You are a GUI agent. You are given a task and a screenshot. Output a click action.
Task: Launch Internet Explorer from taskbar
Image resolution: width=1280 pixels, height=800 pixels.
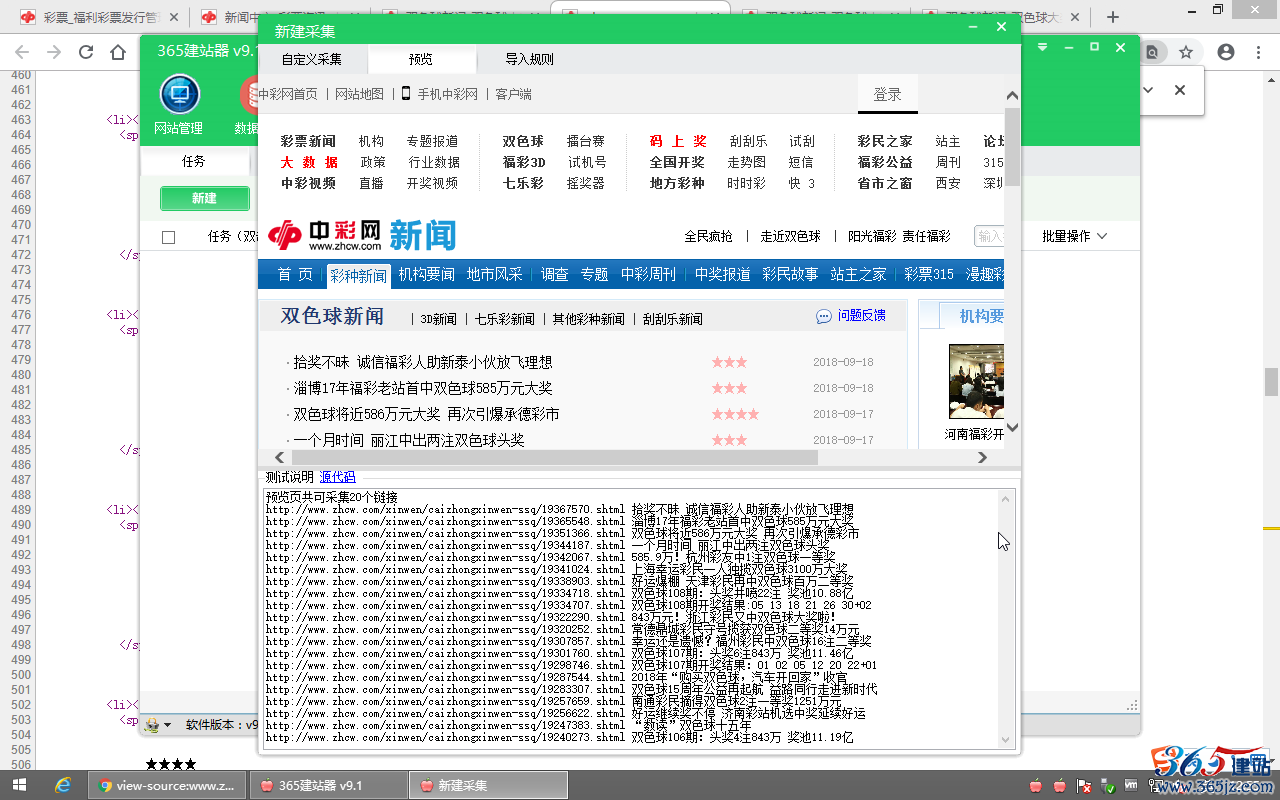click(63, 785)
